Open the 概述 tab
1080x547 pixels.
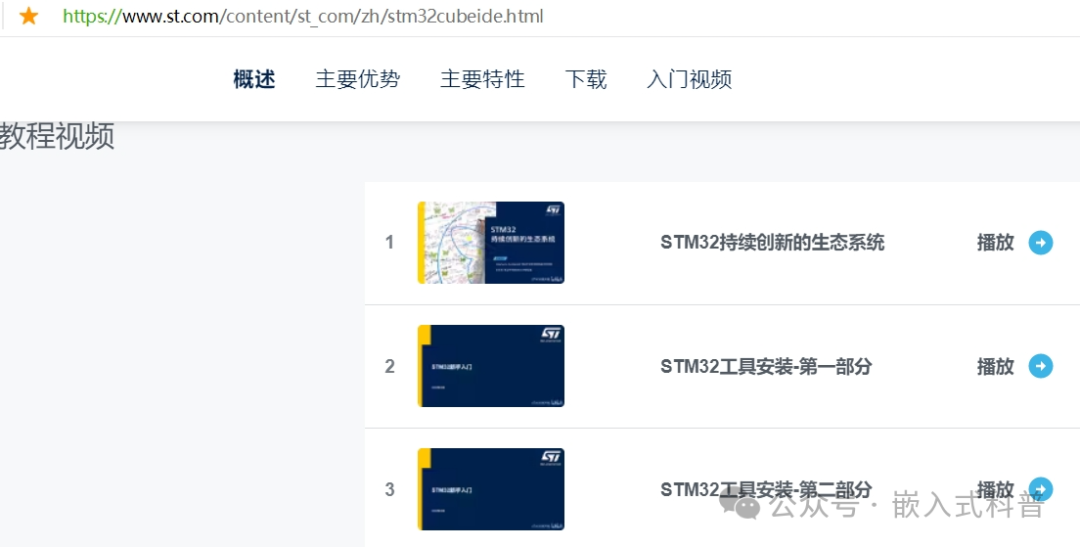[254, 79]
